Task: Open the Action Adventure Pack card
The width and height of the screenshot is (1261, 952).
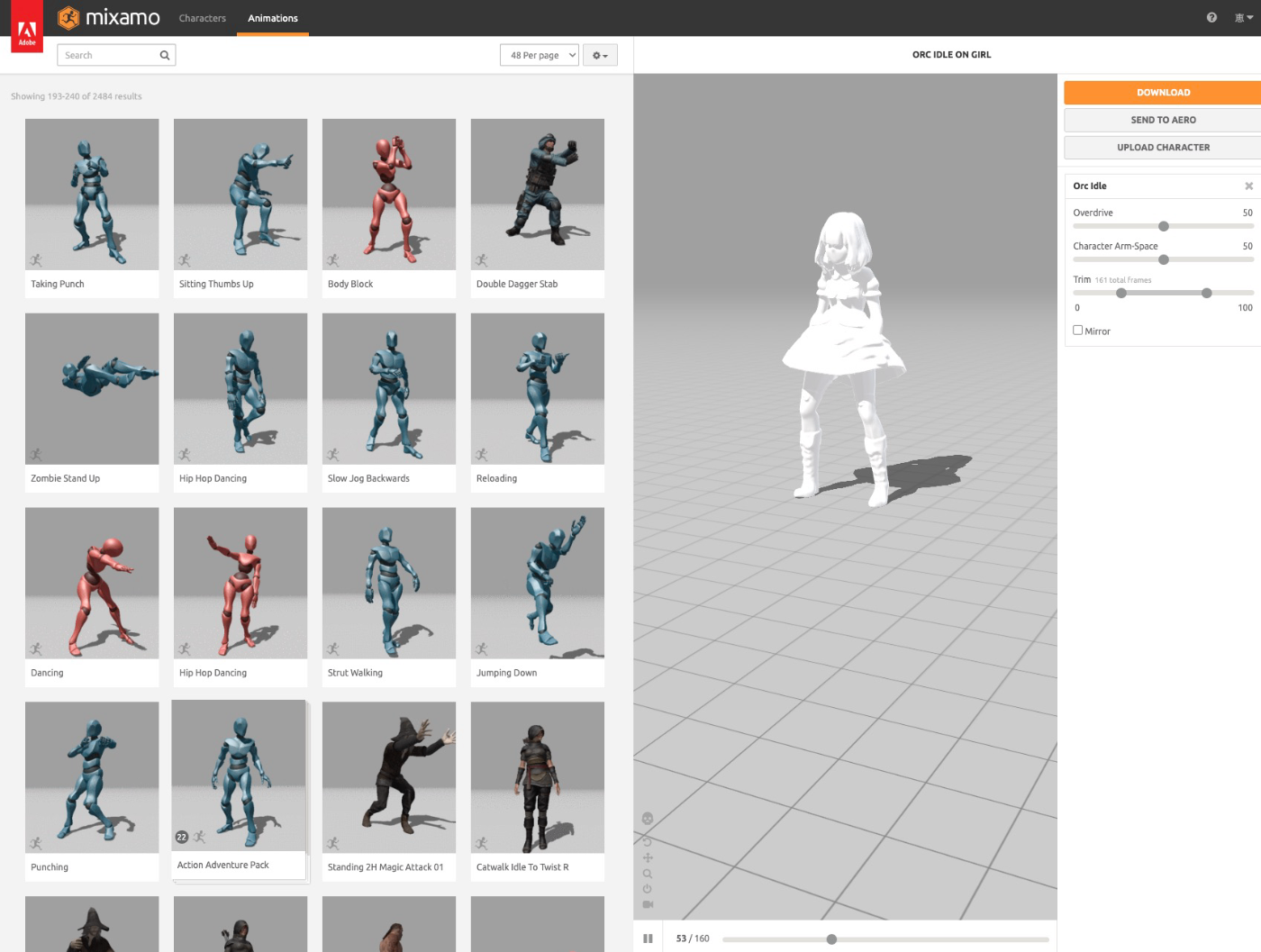Action: coord(239,789)
